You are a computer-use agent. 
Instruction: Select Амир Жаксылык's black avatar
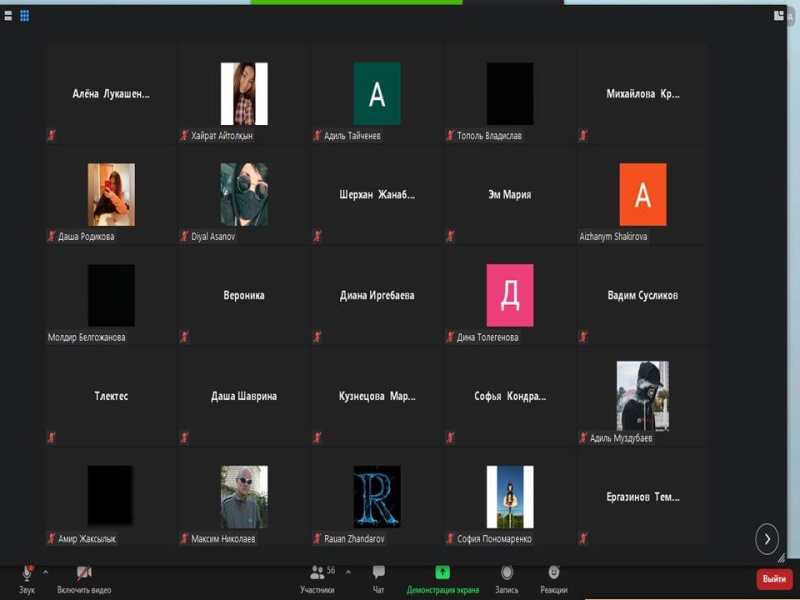coord(110,495)
